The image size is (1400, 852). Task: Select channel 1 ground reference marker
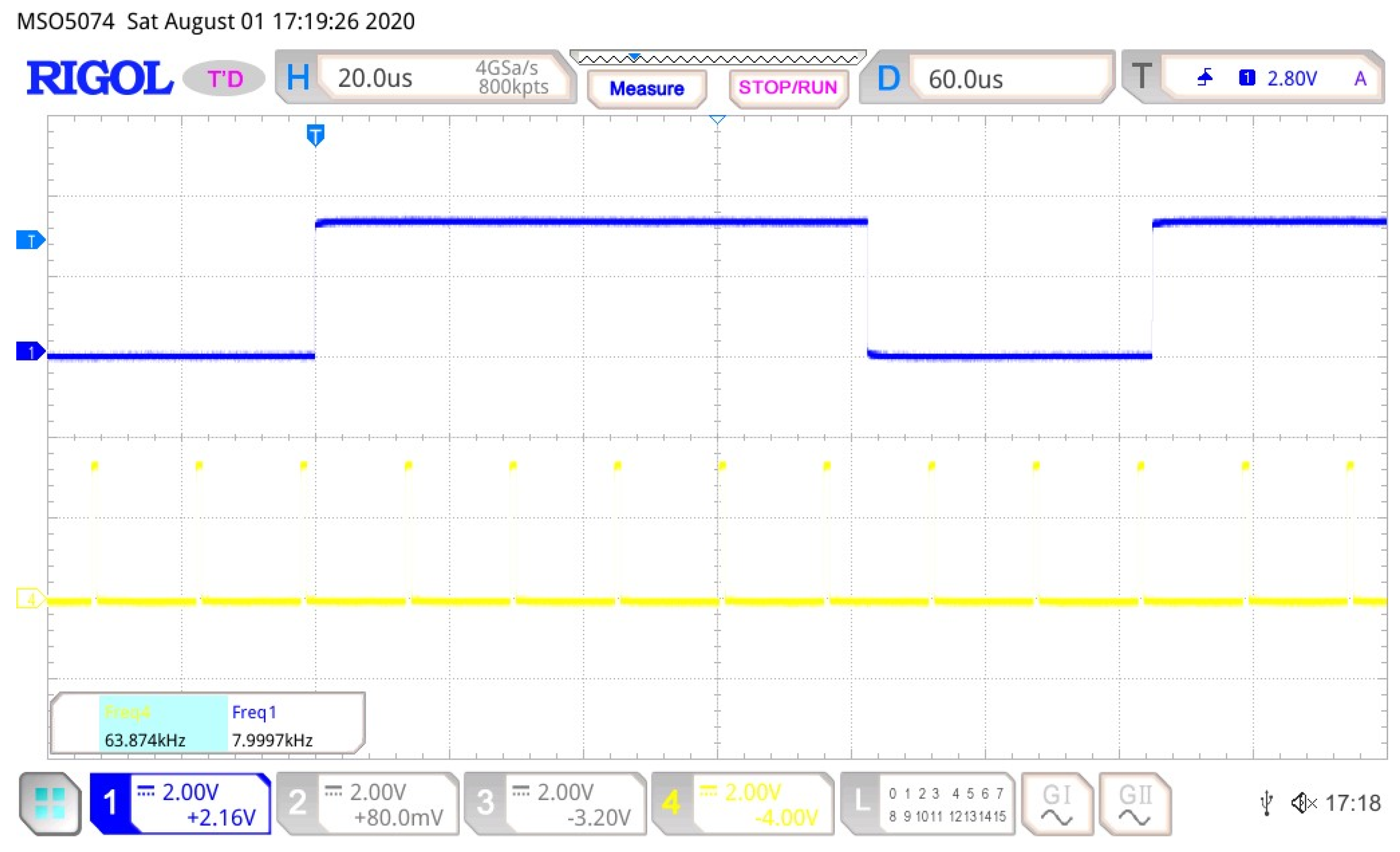click(30, 352)
